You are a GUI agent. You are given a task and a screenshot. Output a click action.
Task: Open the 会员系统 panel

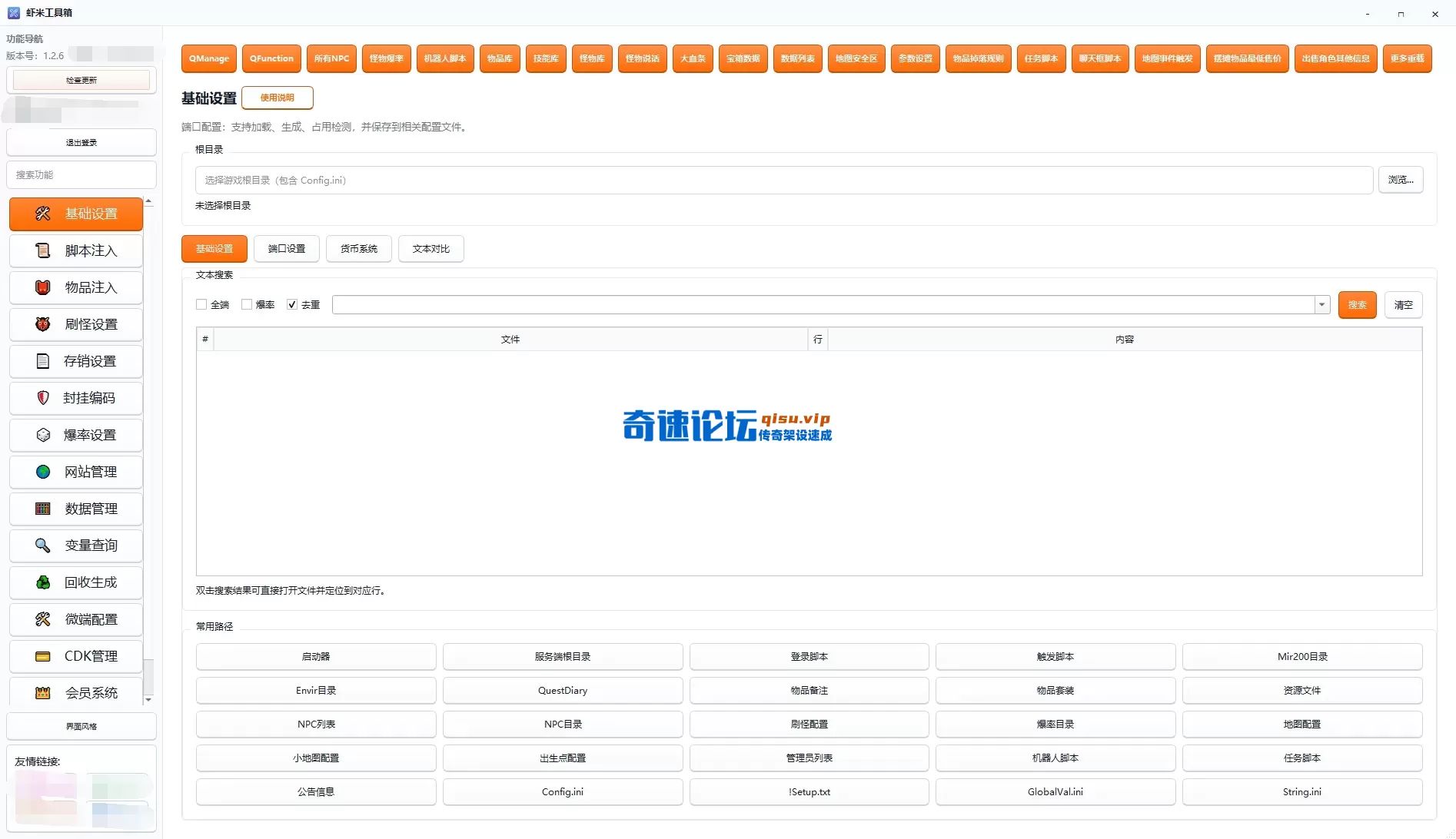click(x=75, y=692)
